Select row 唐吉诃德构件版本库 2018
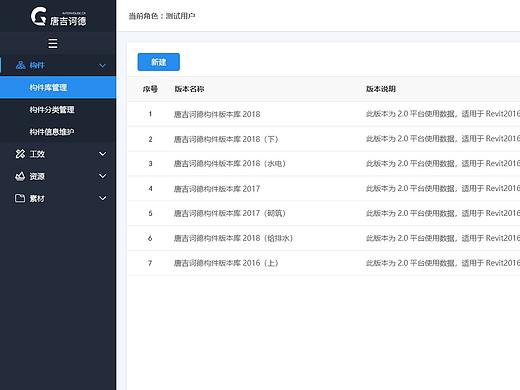 323,114
